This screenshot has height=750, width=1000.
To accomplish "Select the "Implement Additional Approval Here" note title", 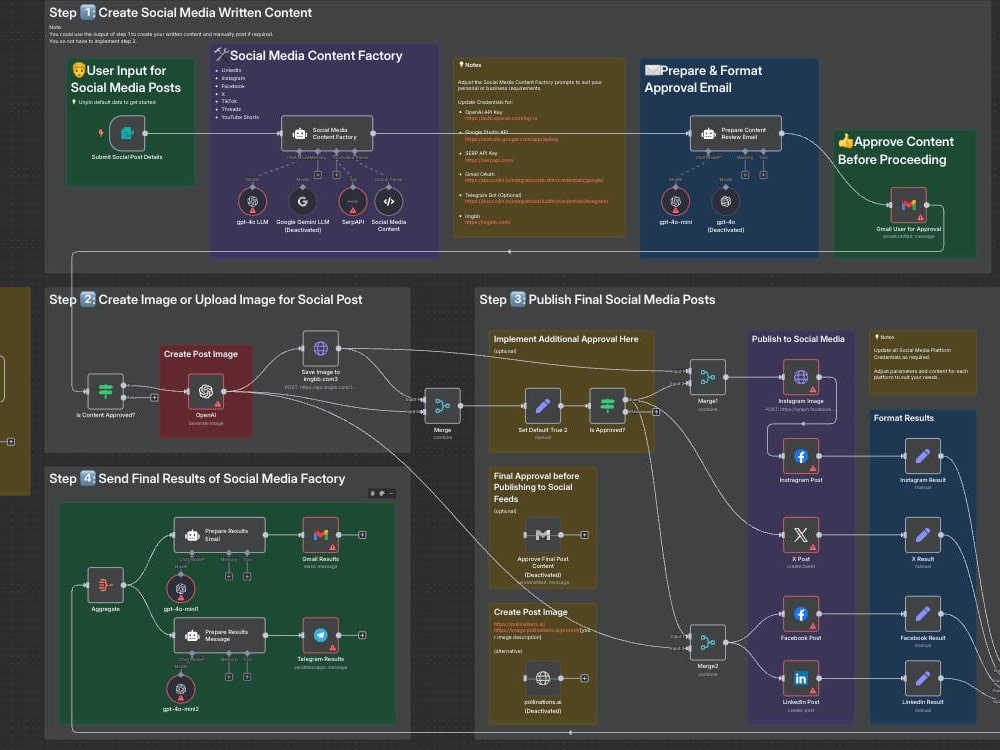I will 566,339.
